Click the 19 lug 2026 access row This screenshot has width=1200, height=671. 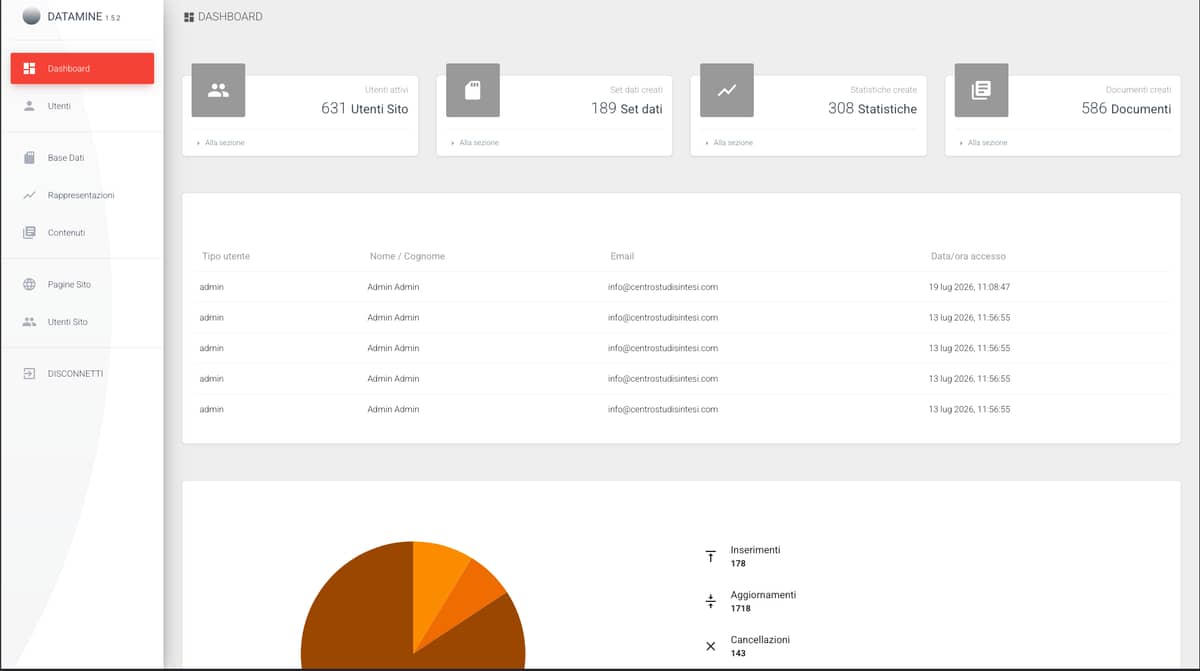(x=681, y=287)
